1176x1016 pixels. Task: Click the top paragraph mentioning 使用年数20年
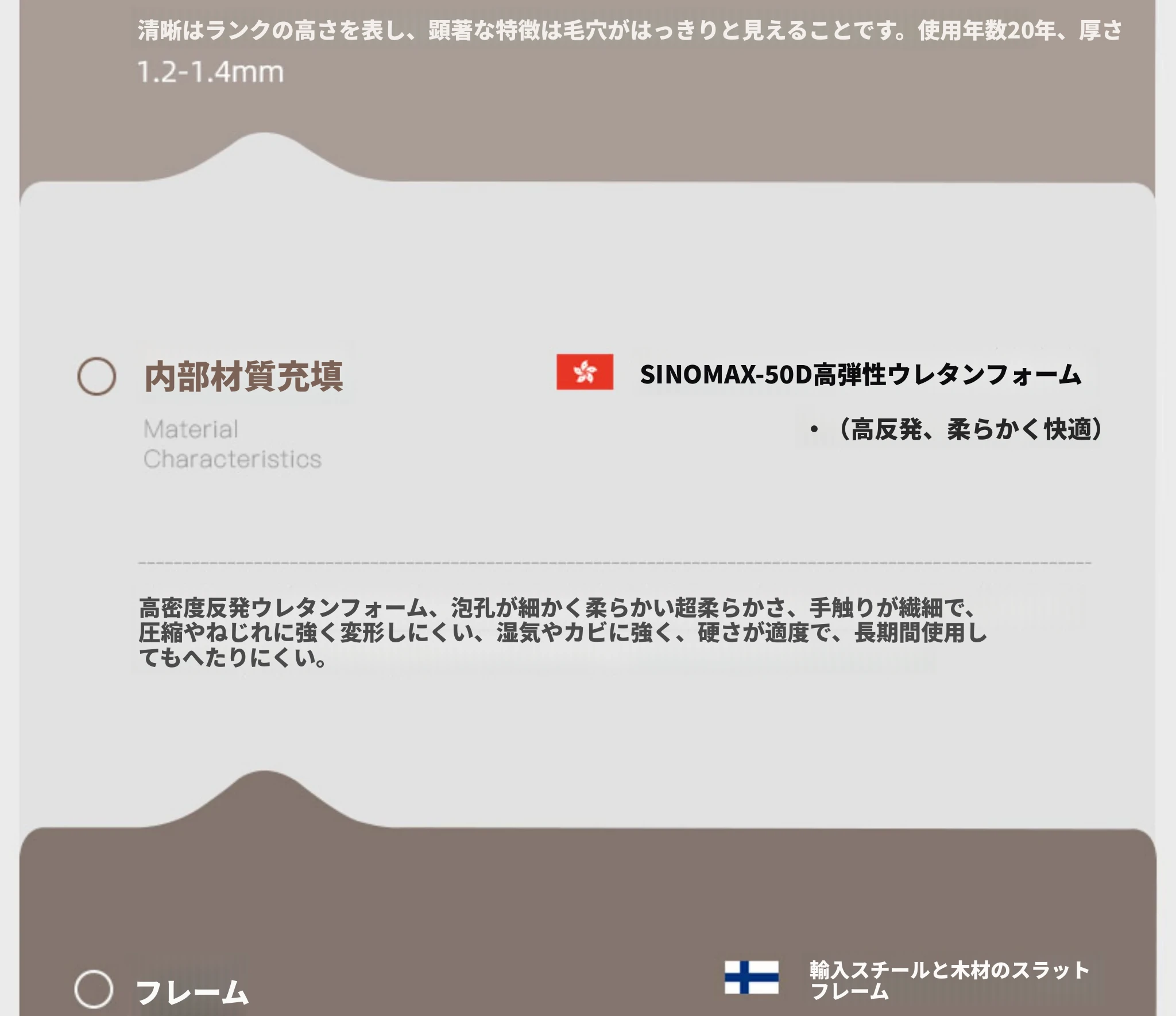click(629, 30)
